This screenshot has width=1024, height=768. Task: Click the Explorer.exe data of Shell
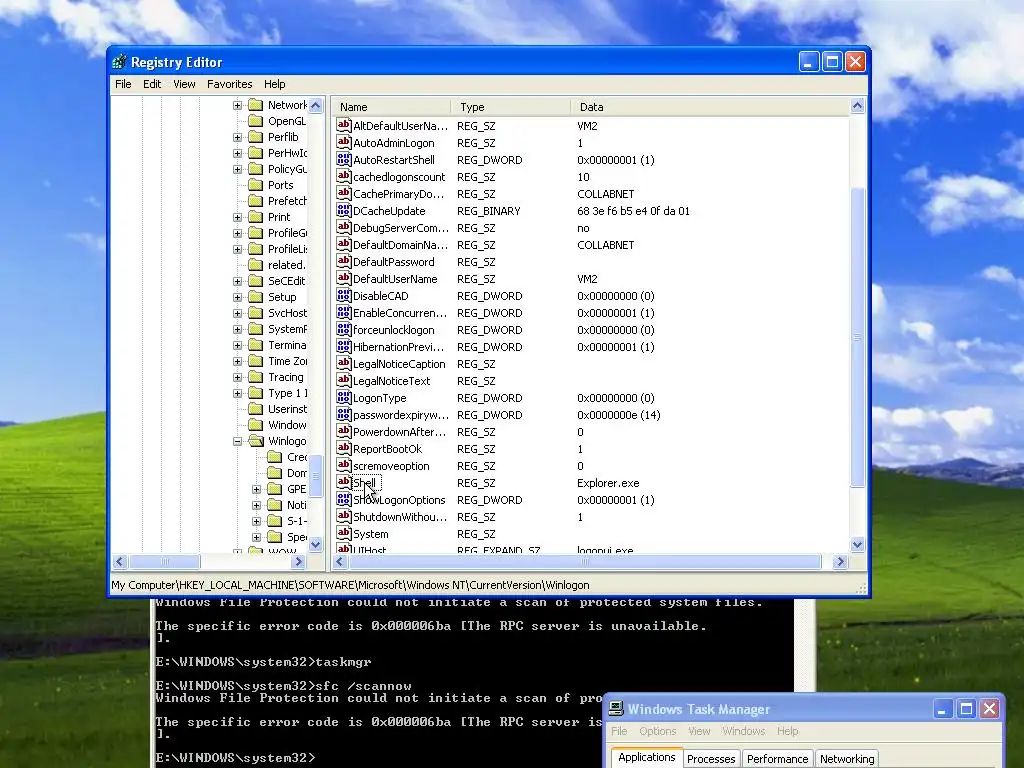pyautogui.click(x=608, y=483)
